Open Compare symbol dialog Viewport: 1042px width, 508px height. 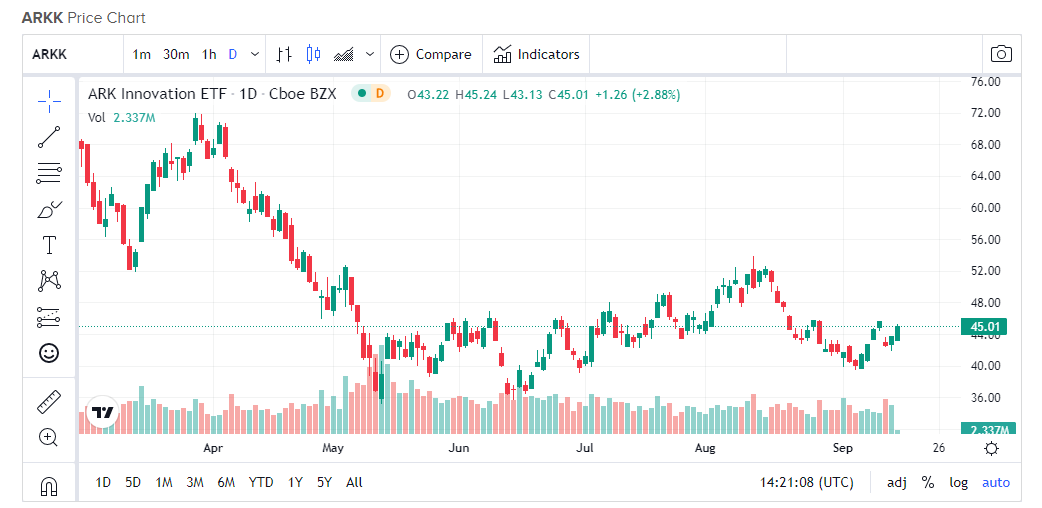coord(431,55)
